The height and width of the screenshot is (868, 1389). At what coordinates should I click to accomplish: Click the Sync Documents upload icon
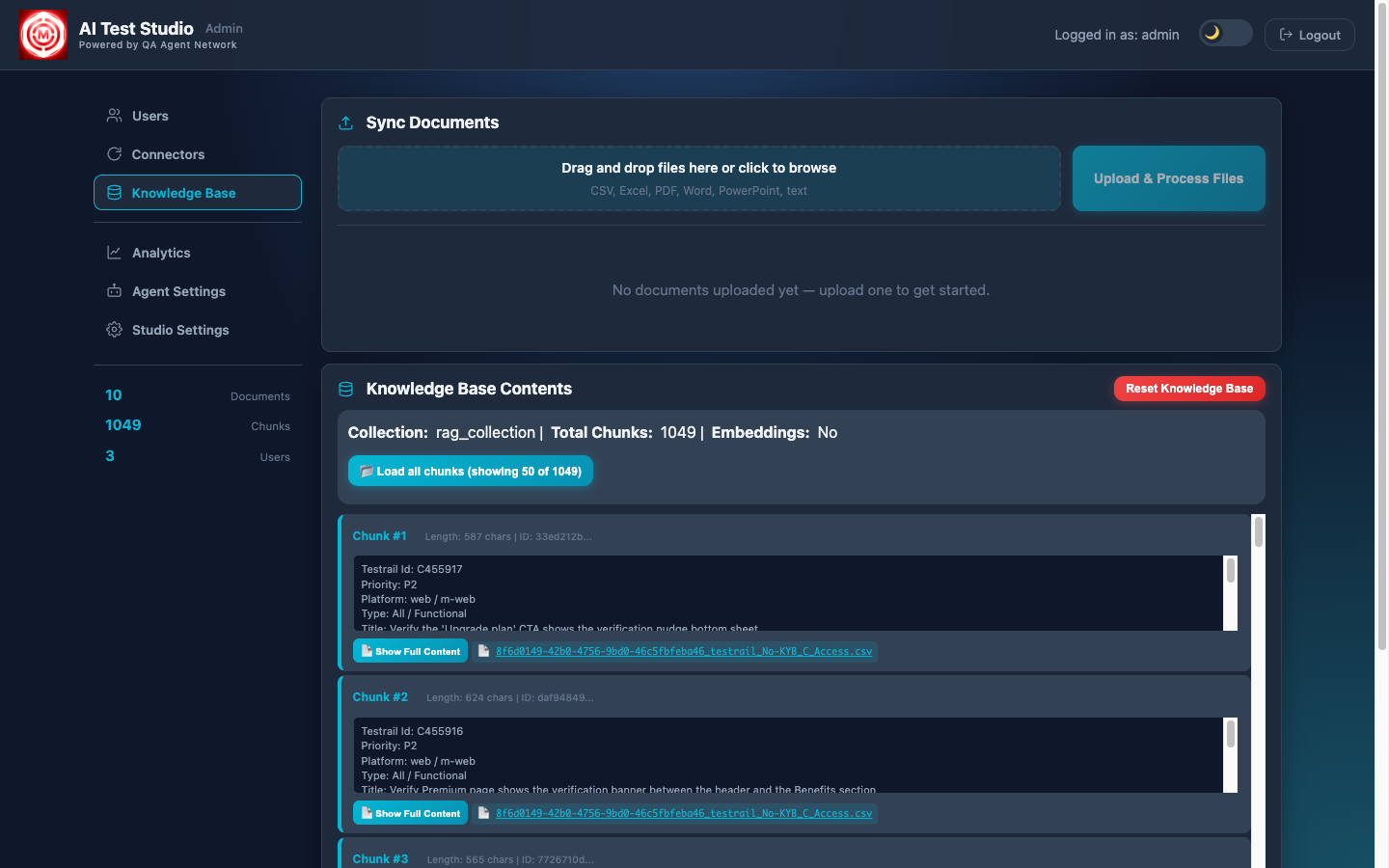[346, 122]
